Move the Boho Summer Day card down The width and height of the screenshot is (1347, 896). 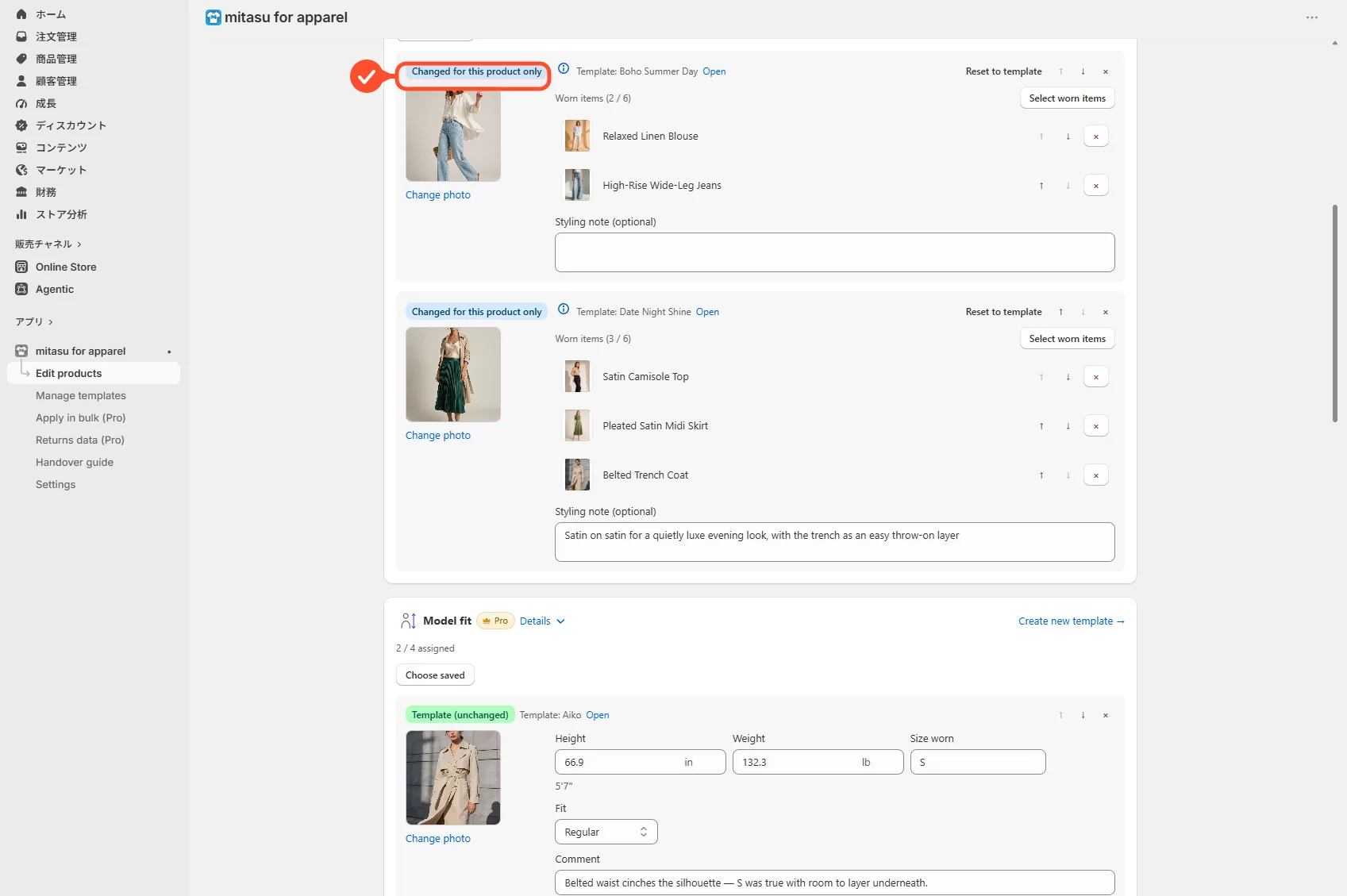(x=1083, y=71)
